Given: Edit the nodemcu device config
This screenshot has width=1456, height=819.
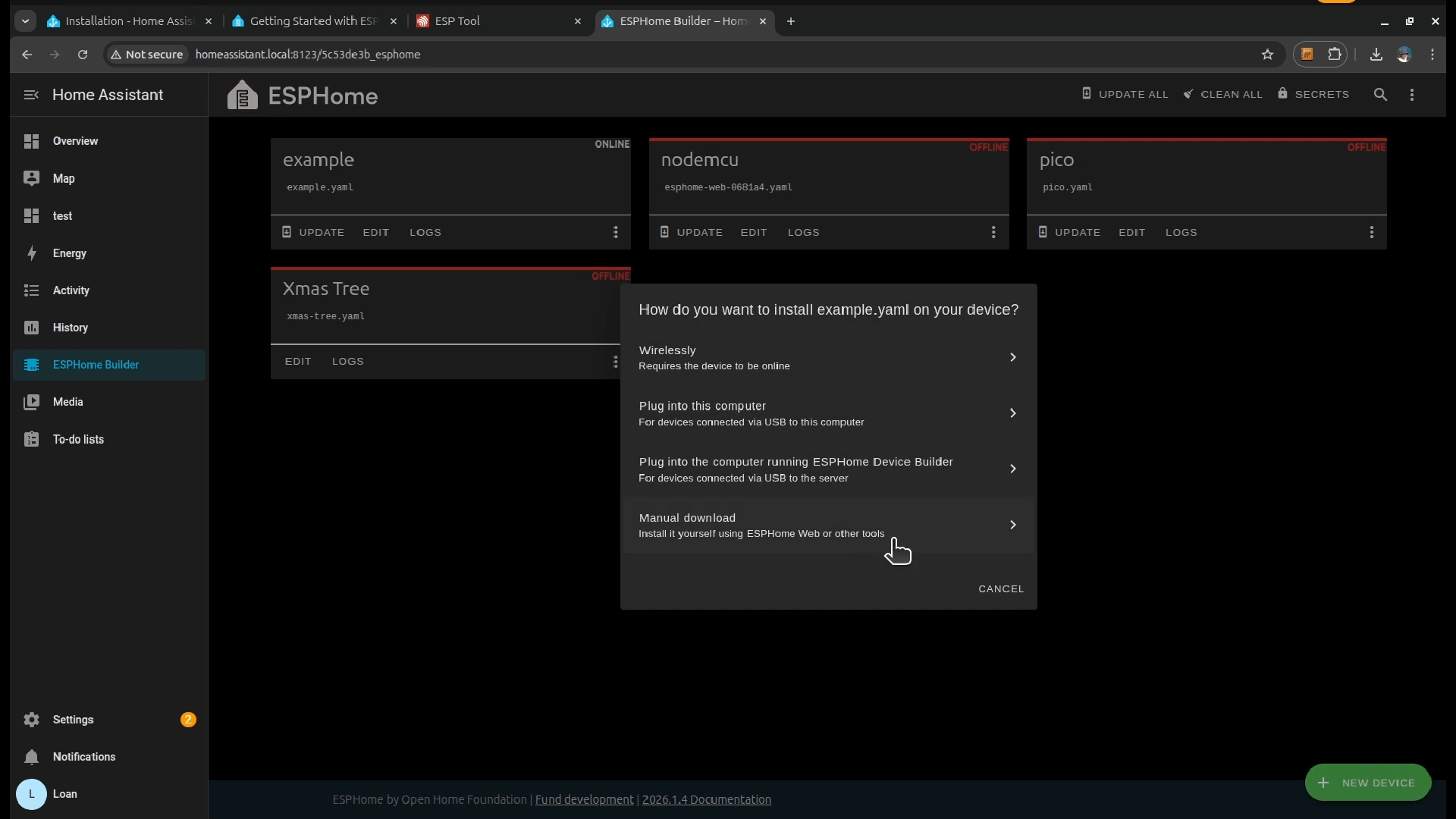Looking at the screenshot, I should tap(753, 232).
